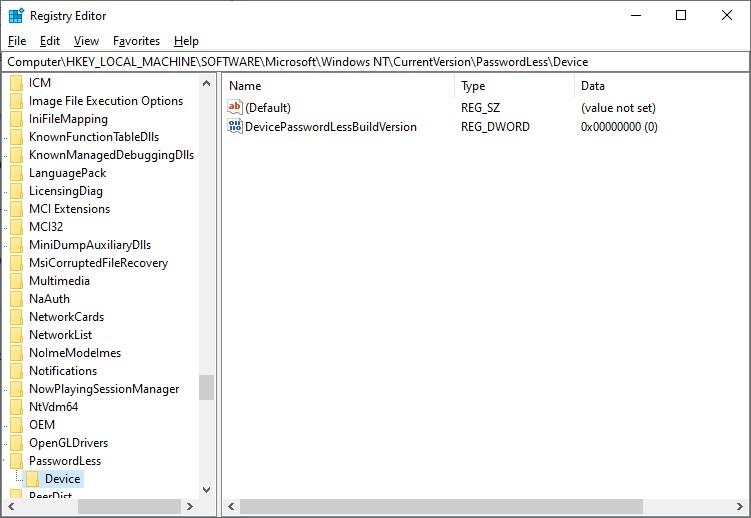This screenshot has width=751, height=518.
Task: Click the OEM folder icon
Action: (x=17, y=425)
